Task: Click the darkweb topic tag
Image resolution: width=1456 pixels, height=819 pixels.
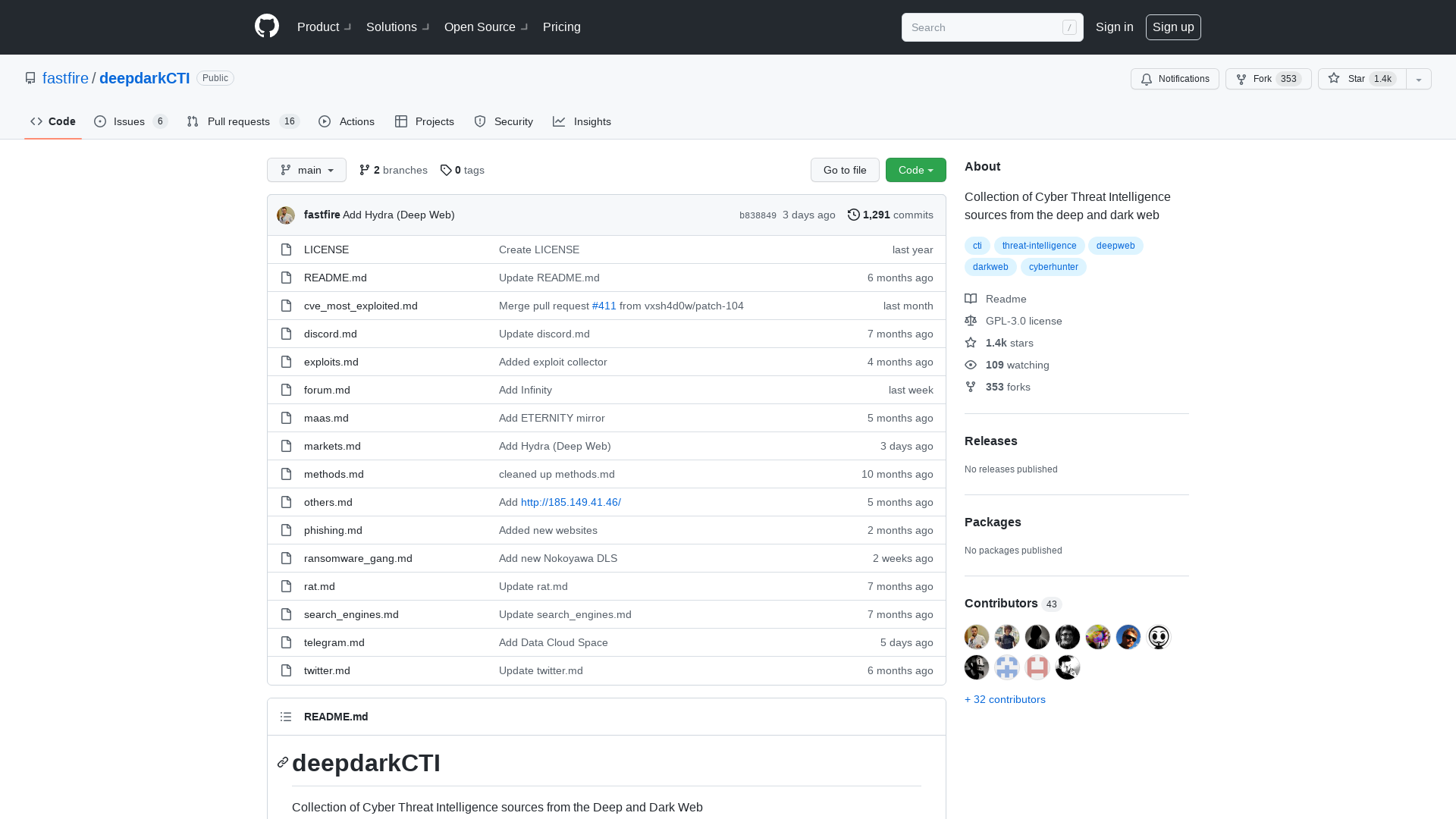Action: [x=990, y=267]
